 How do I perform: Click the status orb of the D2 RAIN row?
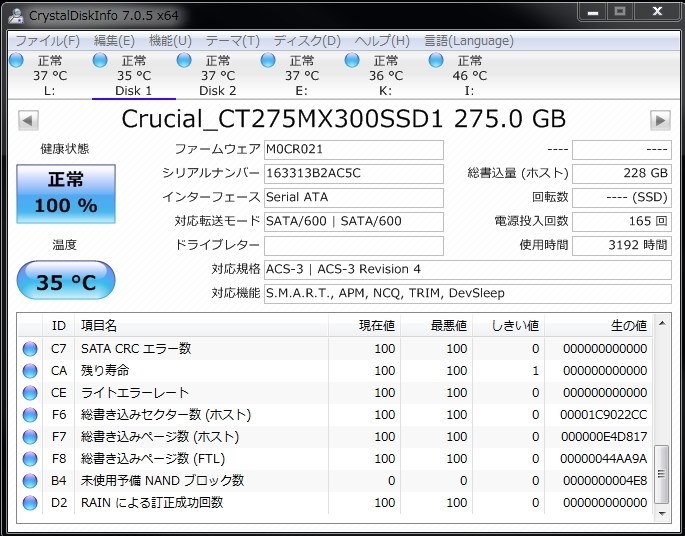pos(30,503)
